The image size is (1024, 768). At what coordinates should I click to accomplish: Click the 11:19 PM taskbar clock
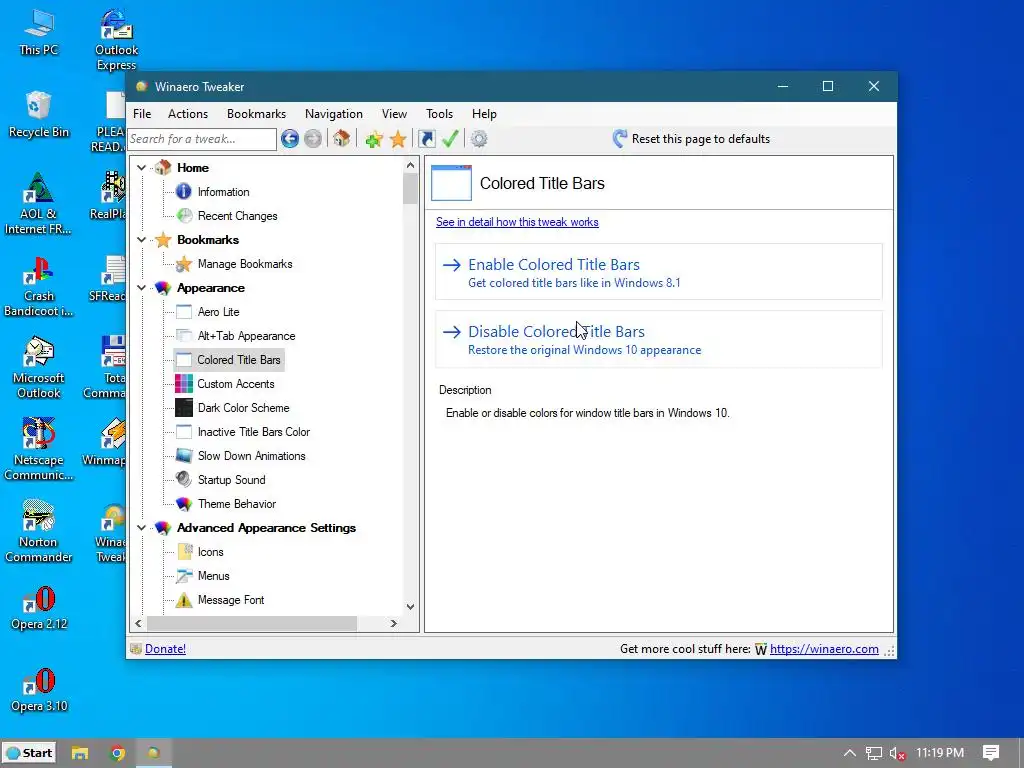940,753
